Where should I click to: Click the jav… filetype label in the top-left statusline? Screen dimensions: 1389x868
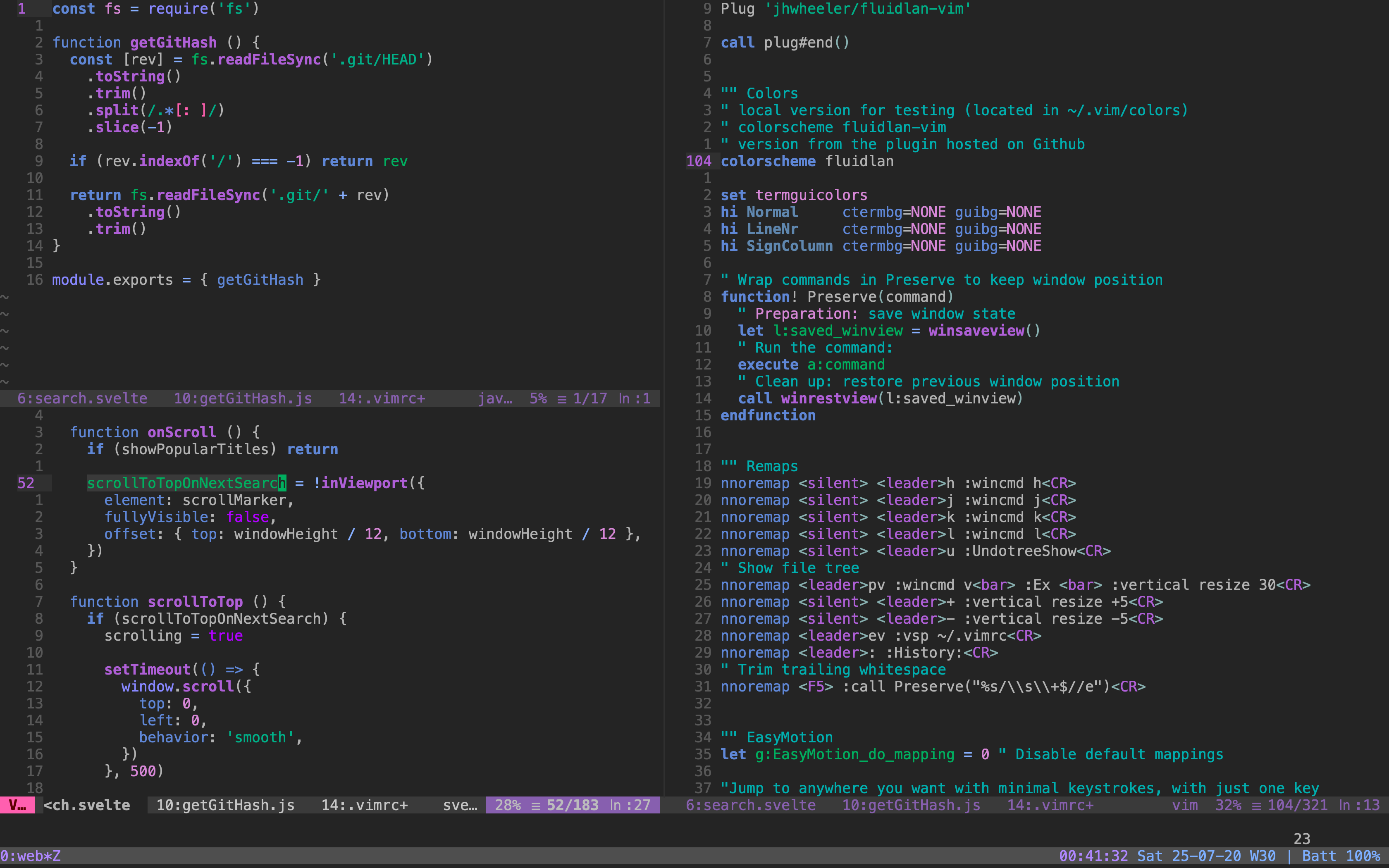click(495, 398)
